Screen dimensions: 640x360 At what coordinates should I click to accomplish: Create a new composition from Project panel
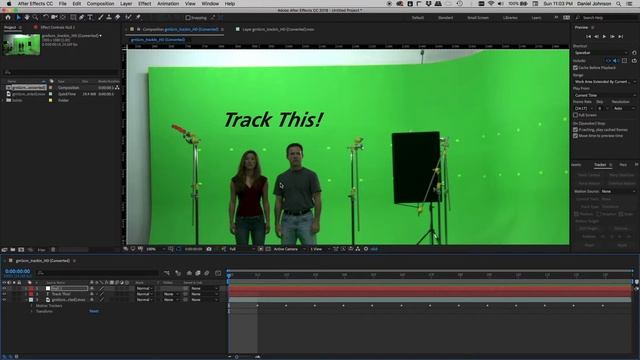21,250
